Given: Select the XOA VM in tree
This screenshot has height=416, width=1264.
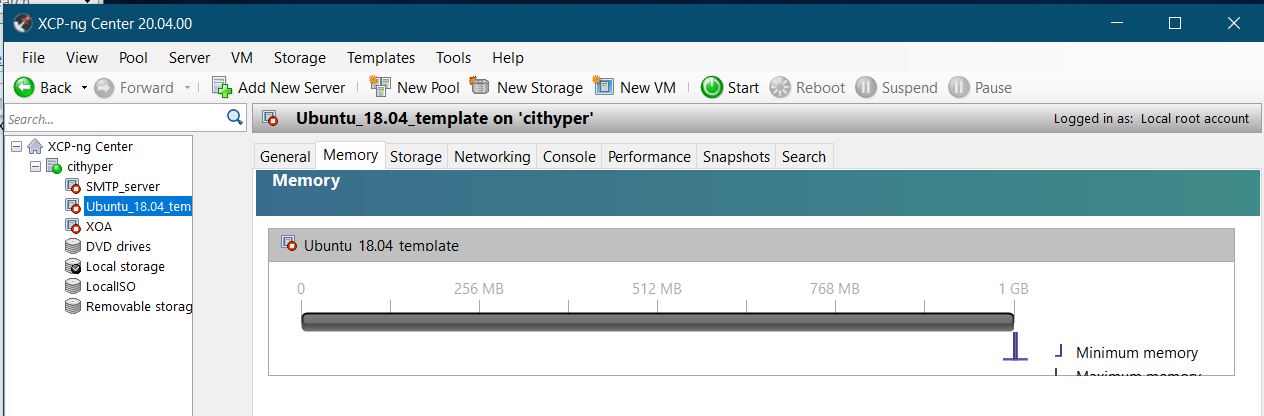Looking at the screenshot, I should pos(99,226).
